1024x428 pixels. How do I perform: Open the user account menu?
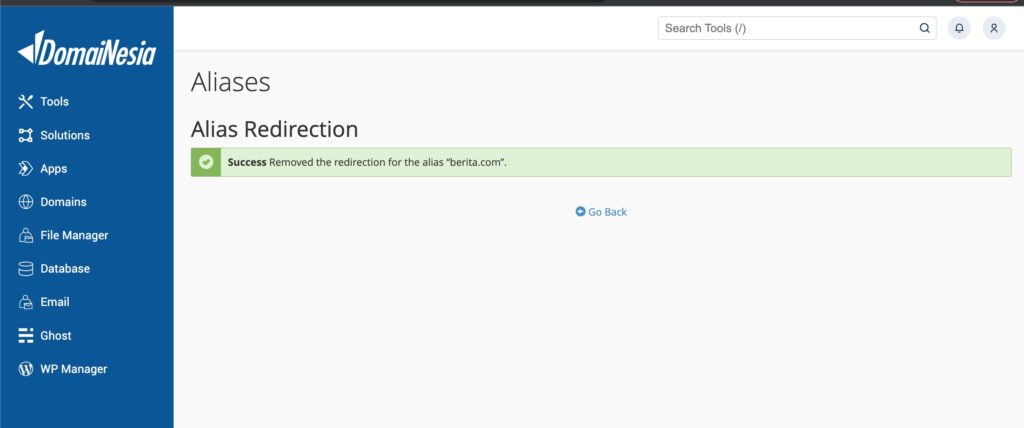pos(994,28)
